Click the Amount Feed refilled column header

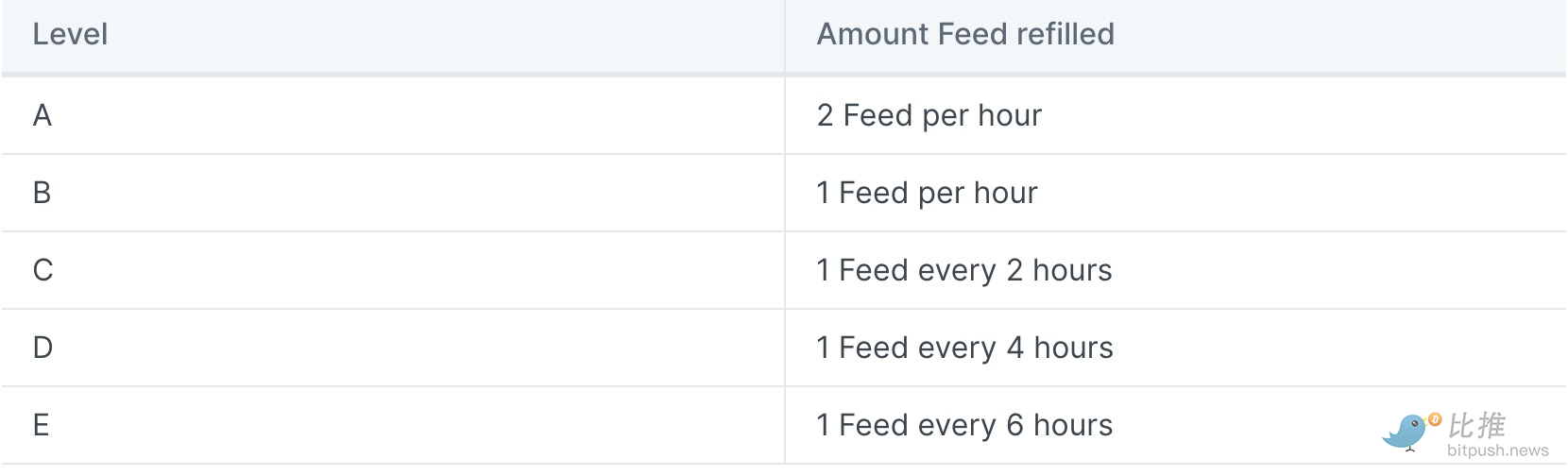point(965,34)
